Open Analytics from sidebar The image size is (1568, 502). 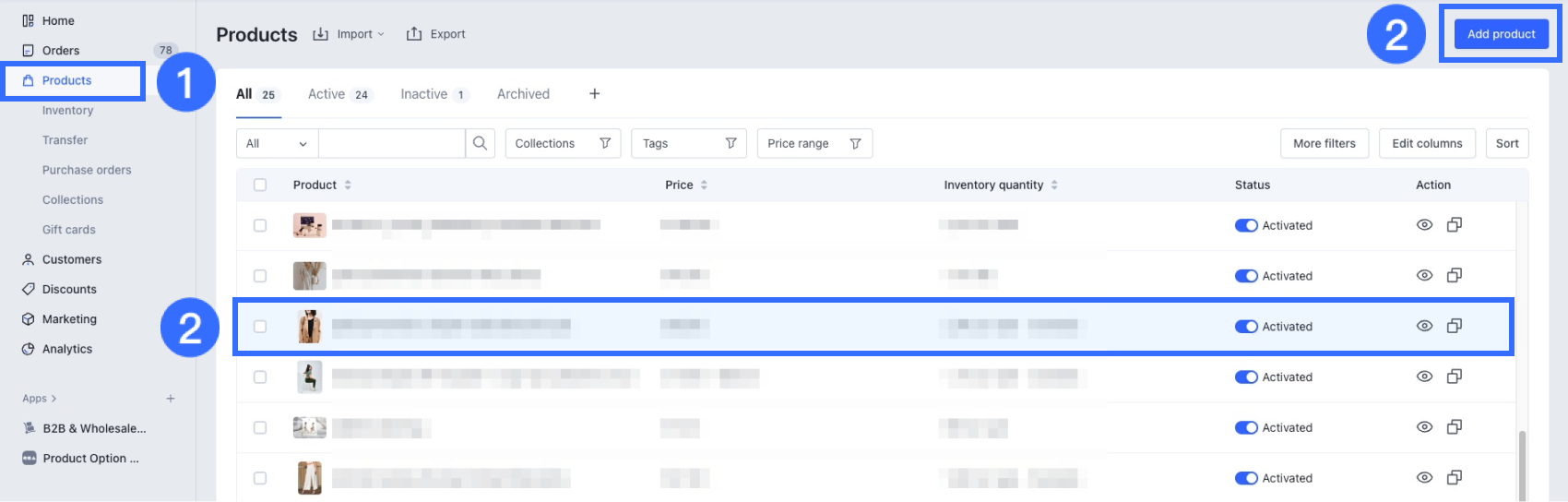coord(66,349)
